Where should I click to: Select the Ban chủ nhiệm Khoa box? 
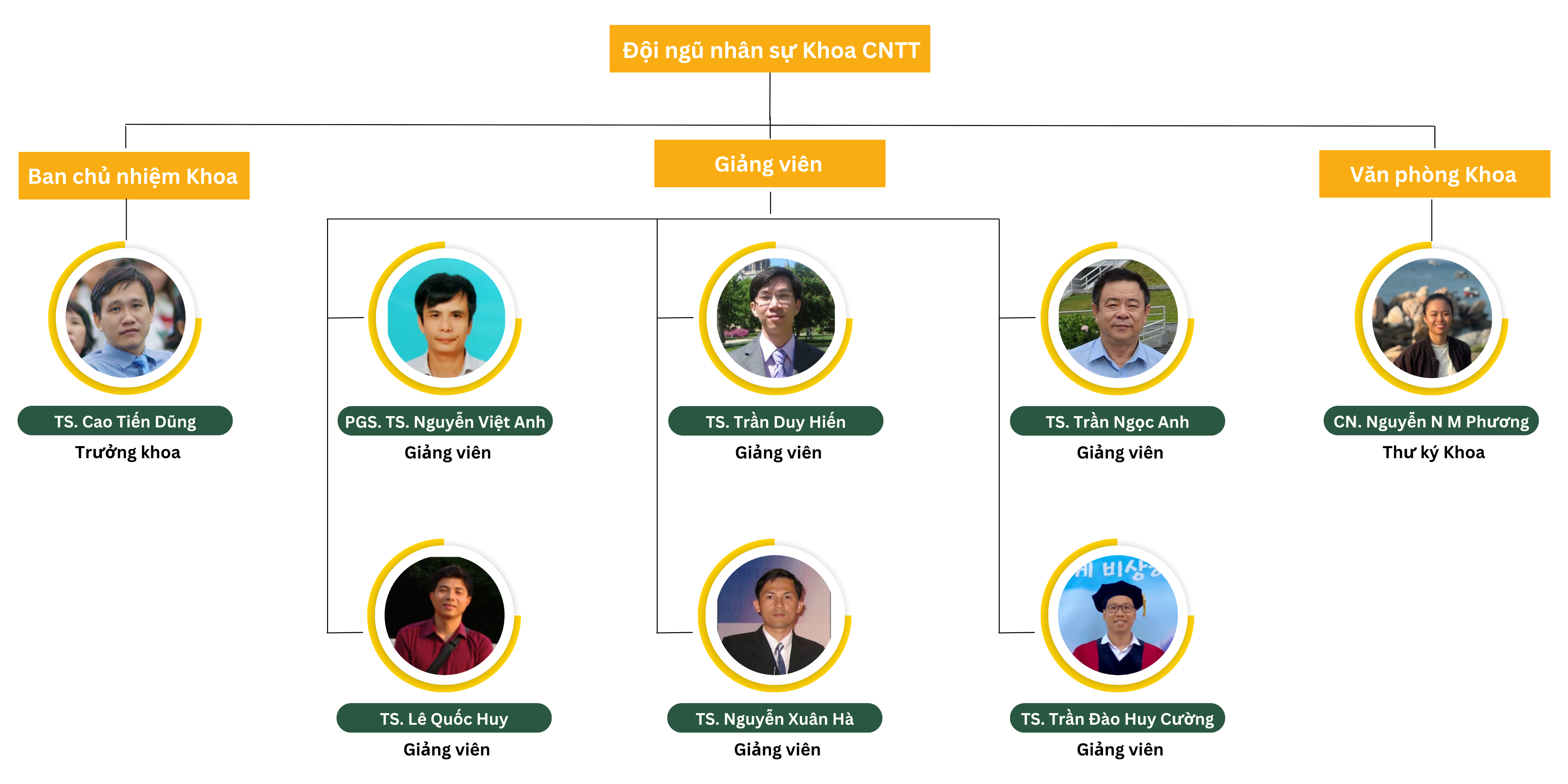click(x=134, y=176)
